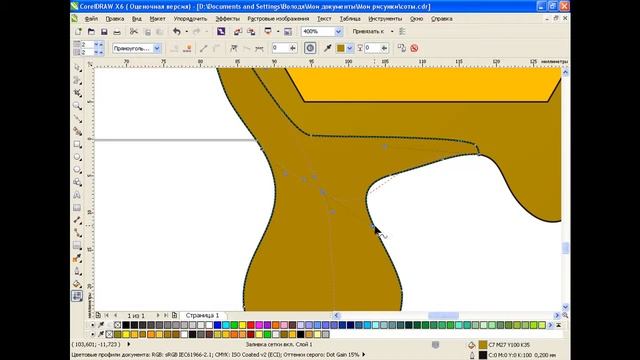Expand the color profile status arrow
640x360 pixels.
(x=363, y=354)
